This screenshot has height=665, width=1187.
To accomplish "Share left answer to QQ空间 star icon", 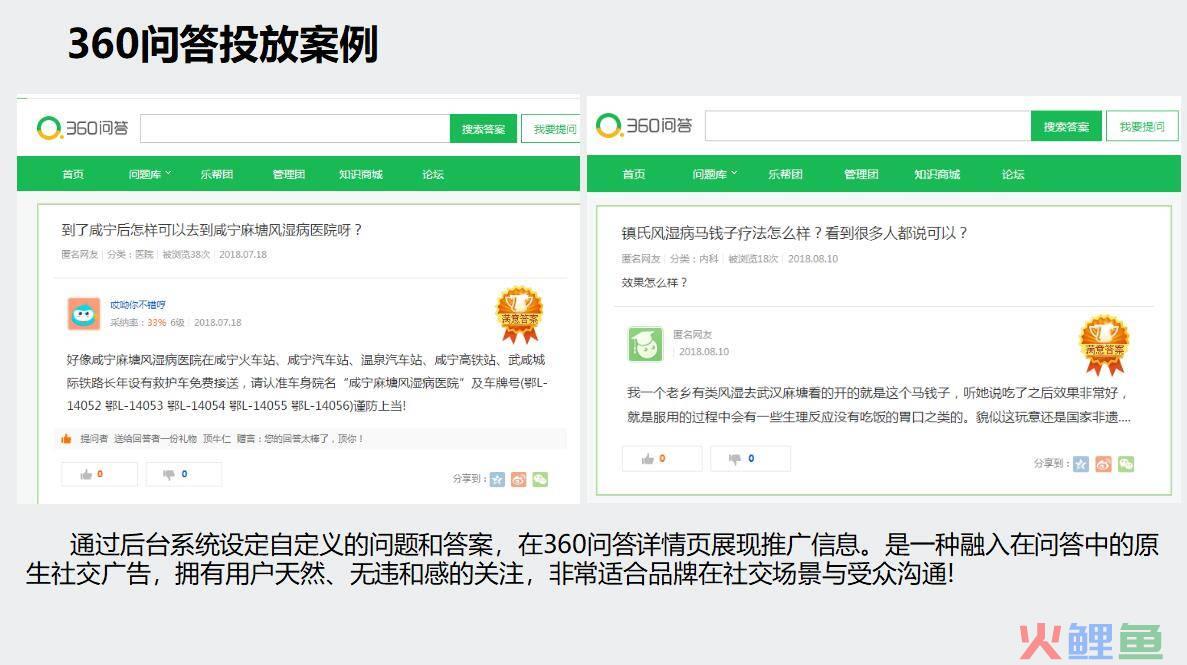I will coord(497,479).
